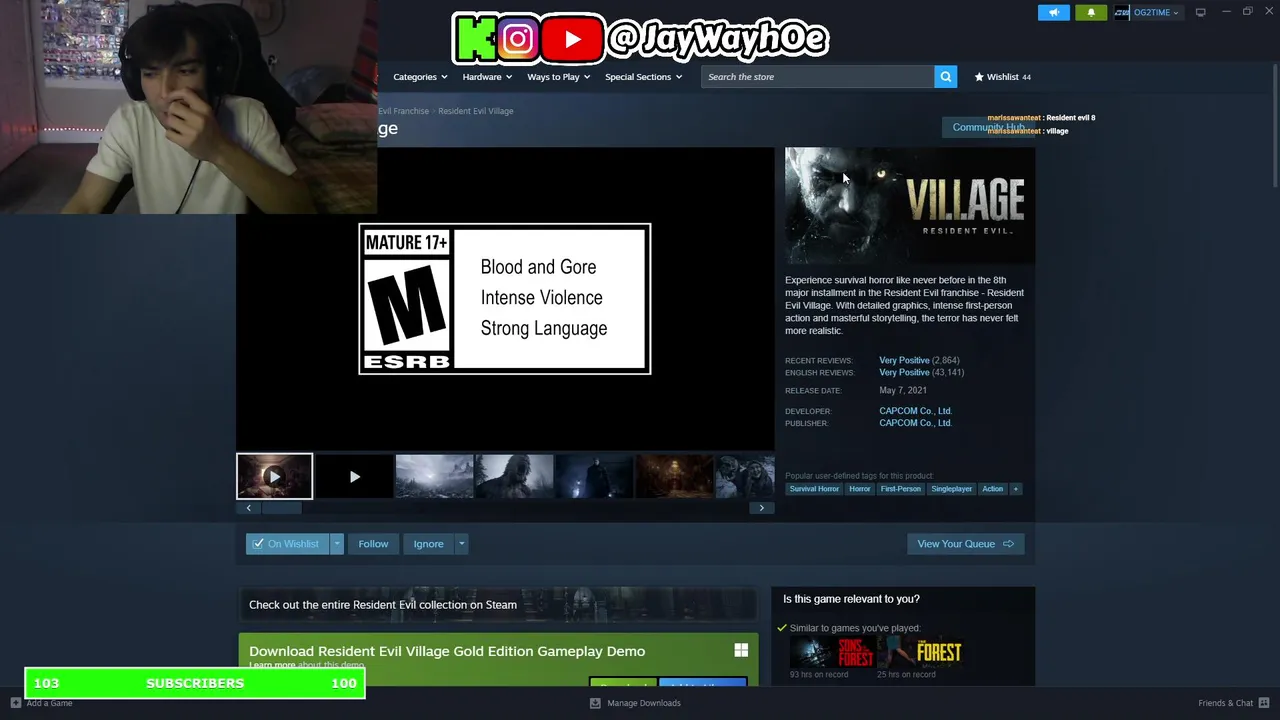The width and height of the screenshot is (1280, 720).
Task: Select the First-Person tag
Action: pos(900,489)
